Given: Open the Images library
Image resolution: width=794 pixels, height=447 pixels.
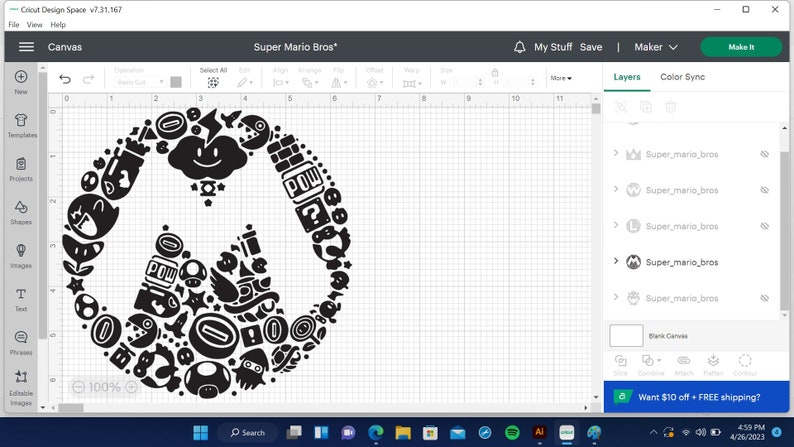Looking at the screenshot, I should (x=21, y=256).
